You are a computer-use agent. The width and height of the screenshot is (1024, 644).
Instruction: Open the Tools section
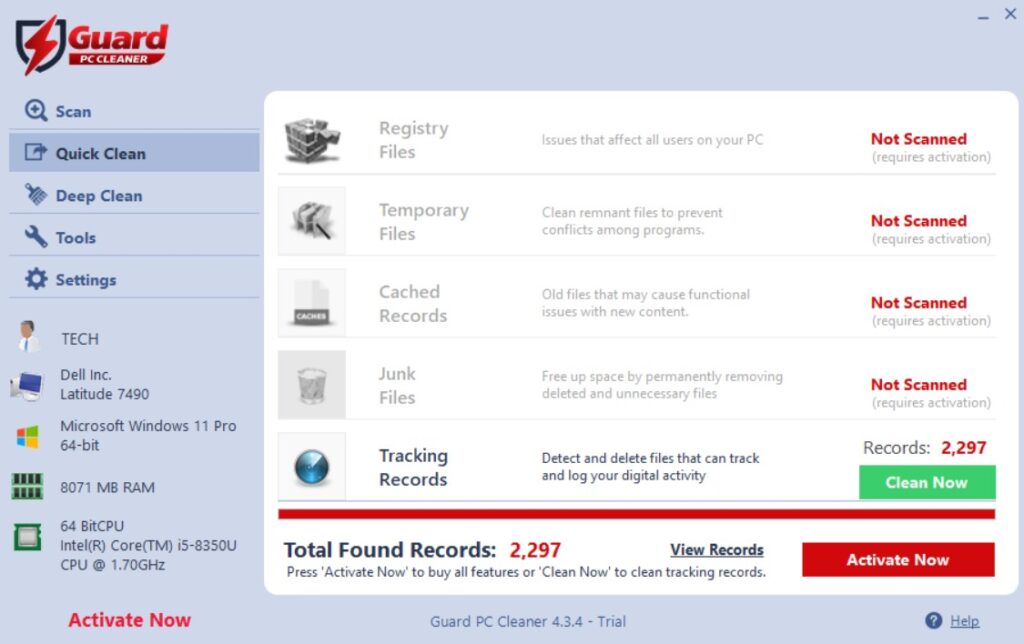(x=75, y=238)
